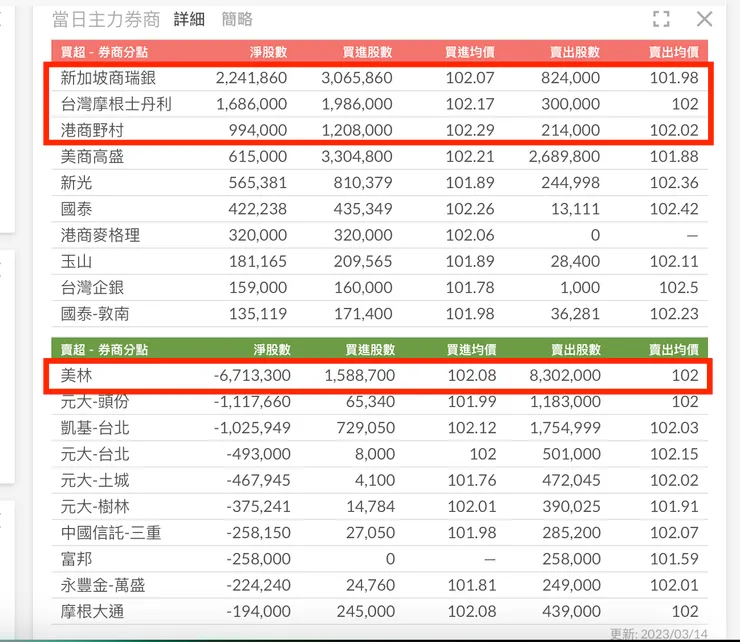Expand the panel with the fullscreen icon
The width and height of the screenshot is (740, 642).
click(x=661, y=19)
